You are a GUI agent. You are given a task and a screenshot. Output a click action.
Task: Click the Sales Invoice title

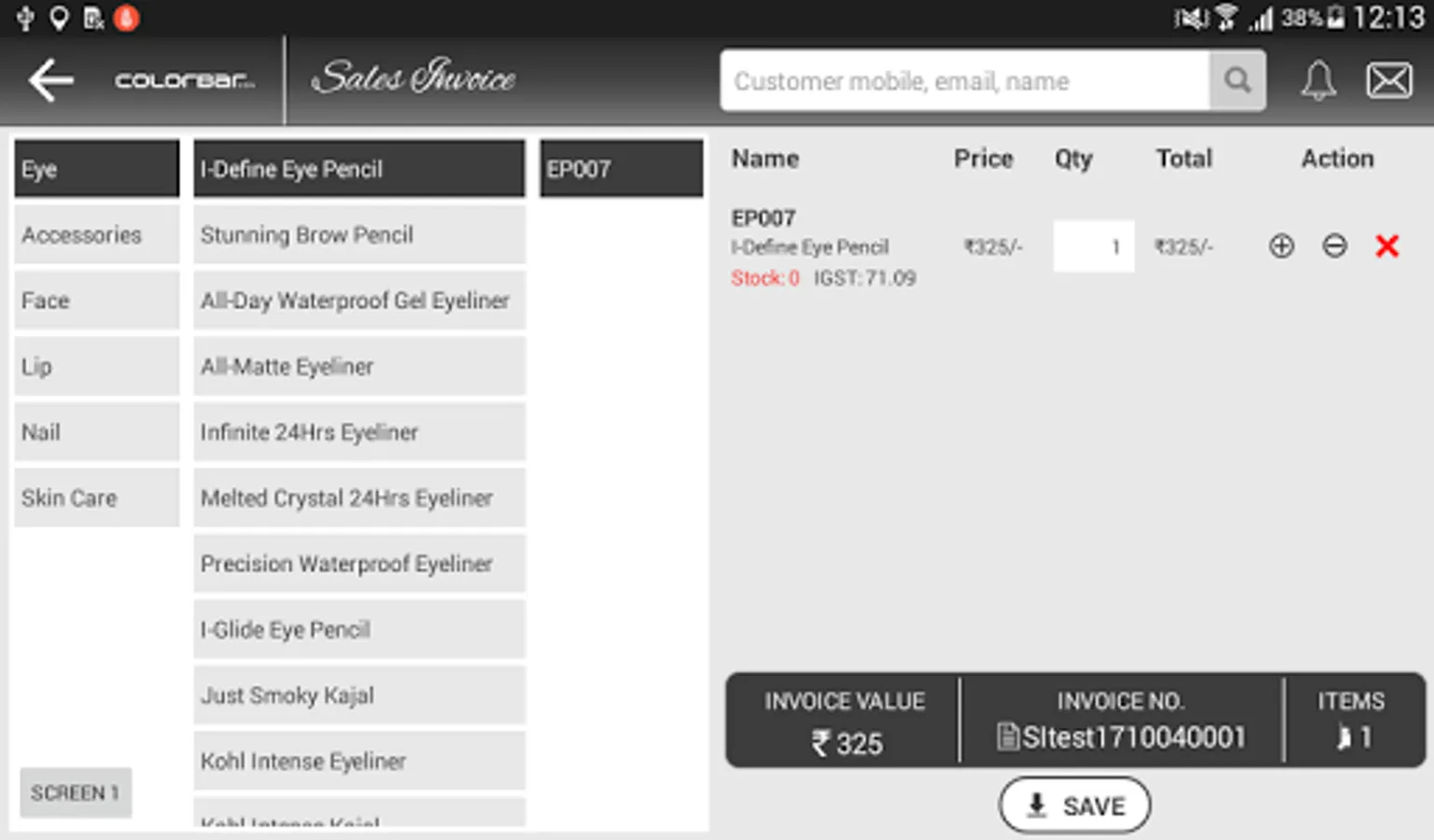(x=414, y=77)
